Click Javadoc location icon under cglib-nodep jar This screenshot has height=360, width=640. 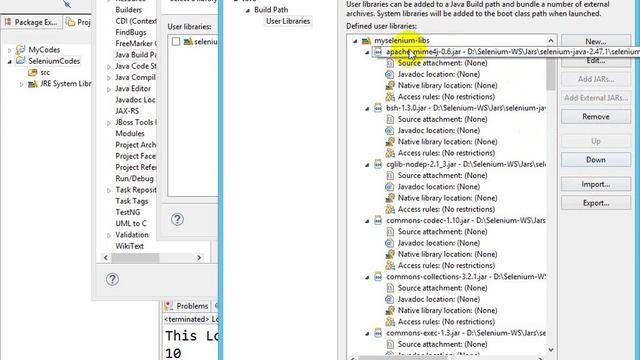390,187
